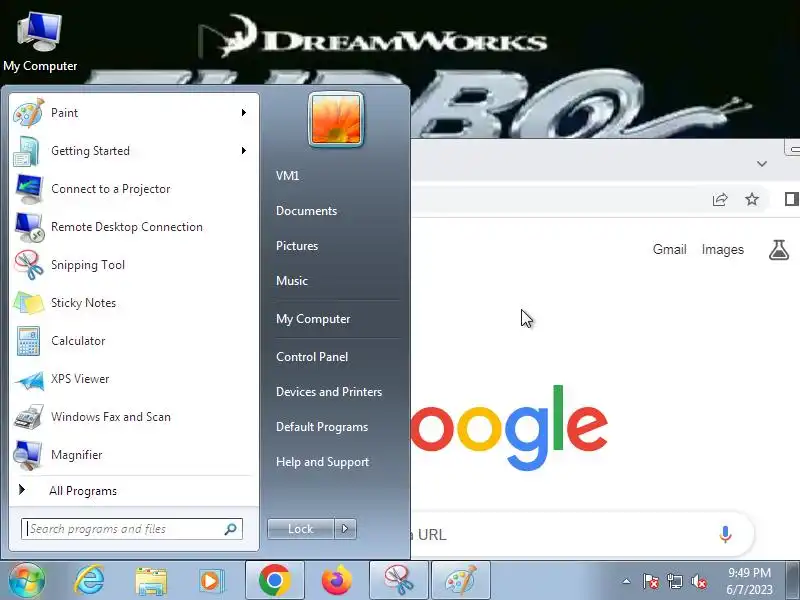The height and width of the screenshot is (600, 800).
Task: Open Devices and Printers
Action: (329, 392)
